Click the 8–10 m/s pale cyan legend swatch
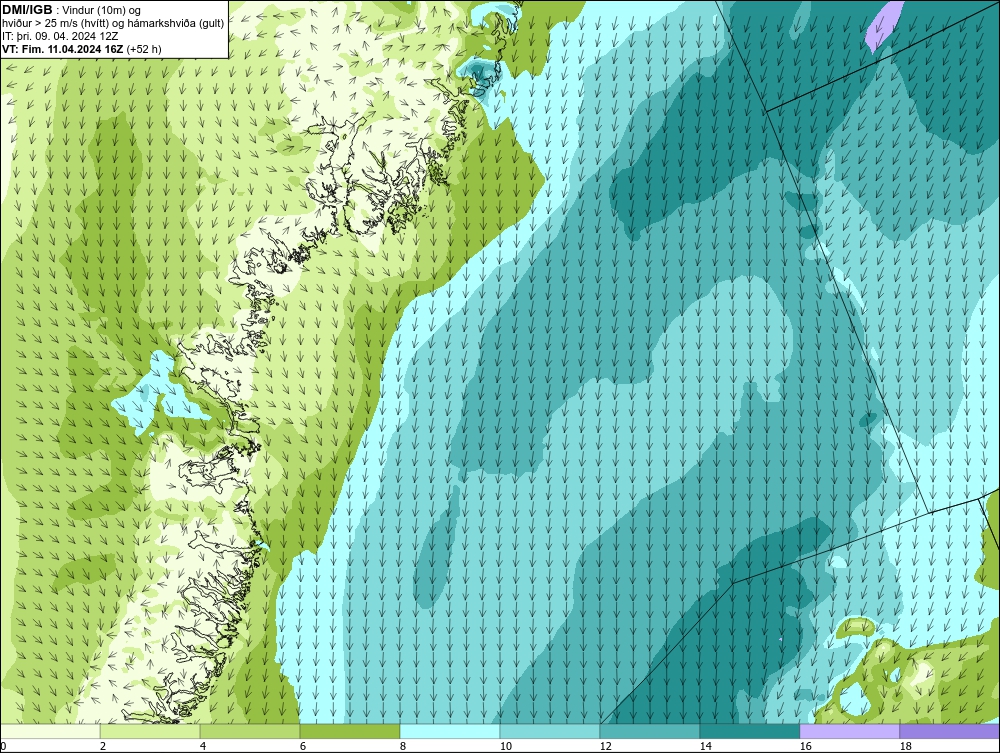Screen dimensions: 1000x753 click(450, 731)
